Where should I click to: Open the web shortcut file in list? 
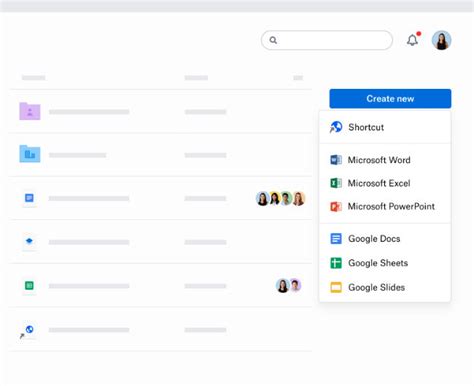(x=27, y=331)
